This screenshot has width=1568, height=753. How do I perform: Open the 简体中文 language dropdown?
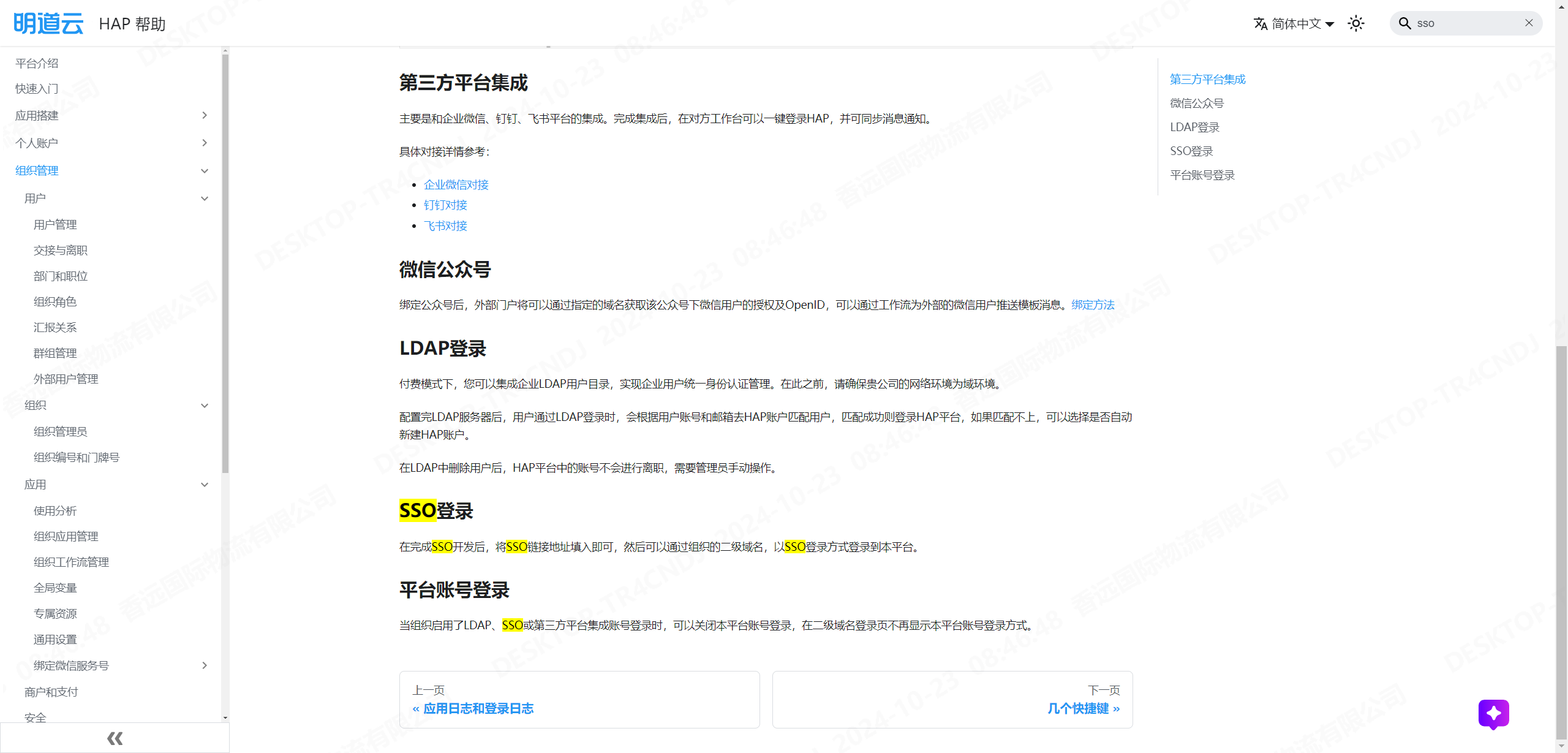pyautogui.click(x=1294, y=23)
